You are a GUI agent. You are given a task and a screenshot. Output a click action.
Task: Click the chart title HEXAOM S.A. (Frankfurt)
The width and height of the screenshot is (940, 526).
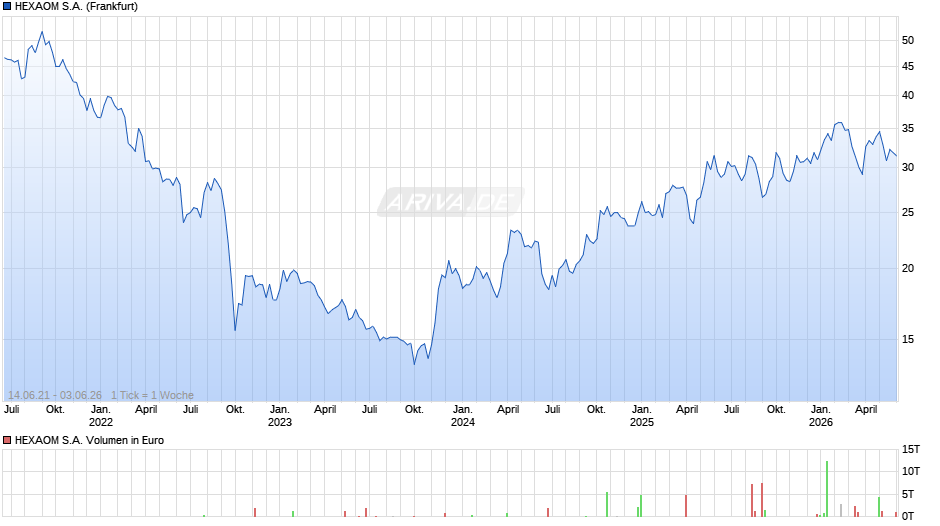76,7
